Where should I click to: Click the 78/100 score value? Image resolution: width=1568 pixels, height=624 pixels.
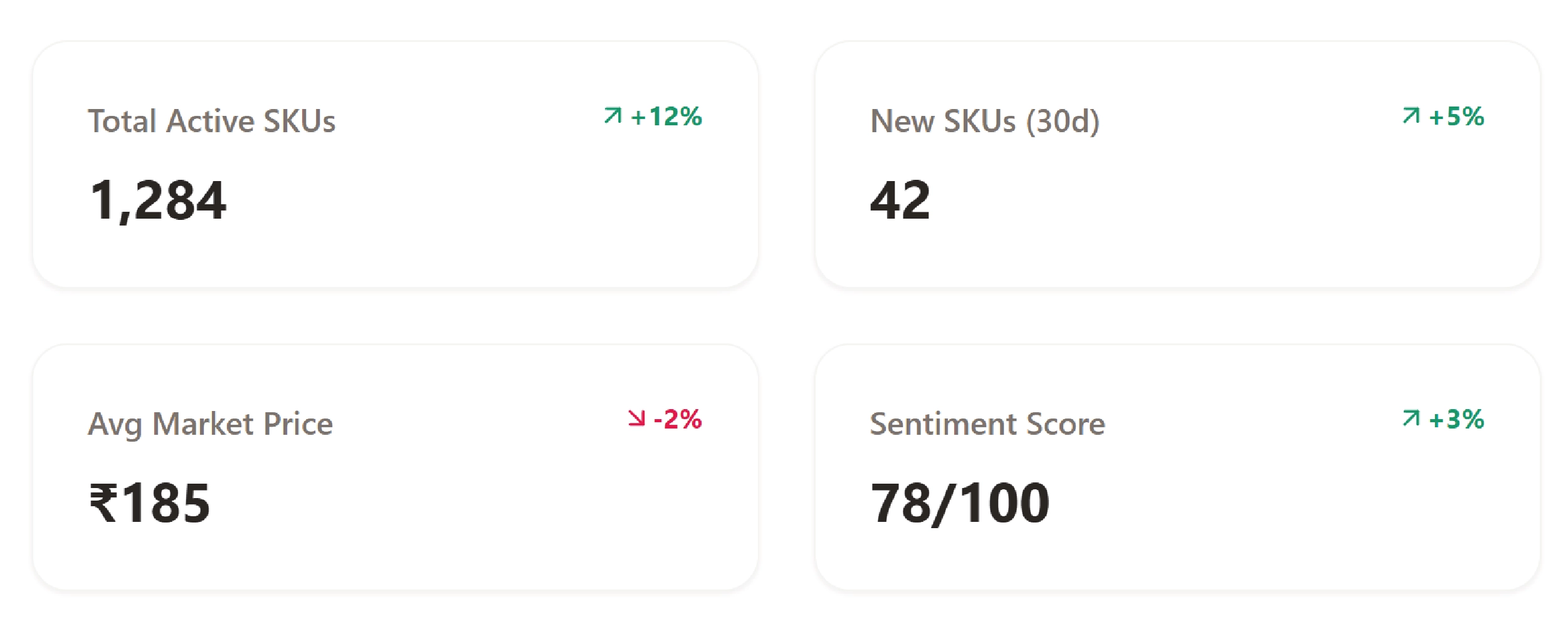[960, 503]
